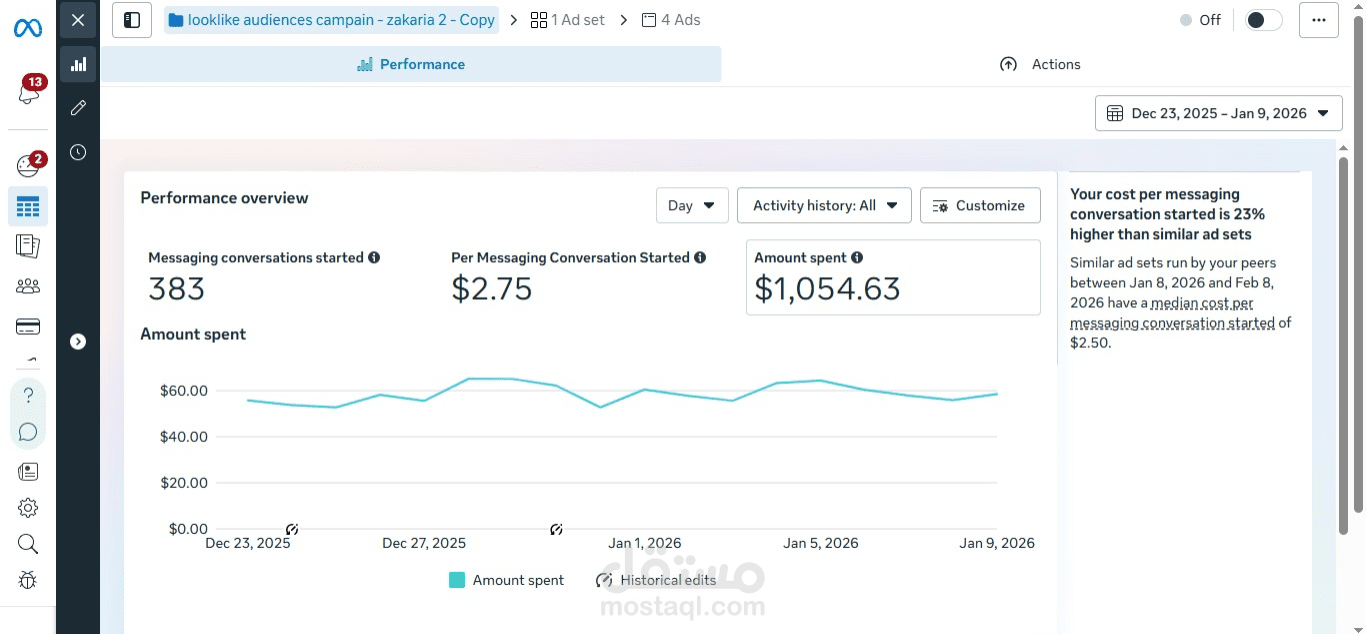Open the date range dropdown
1366x634 pixels.
tap(1218, 113)
